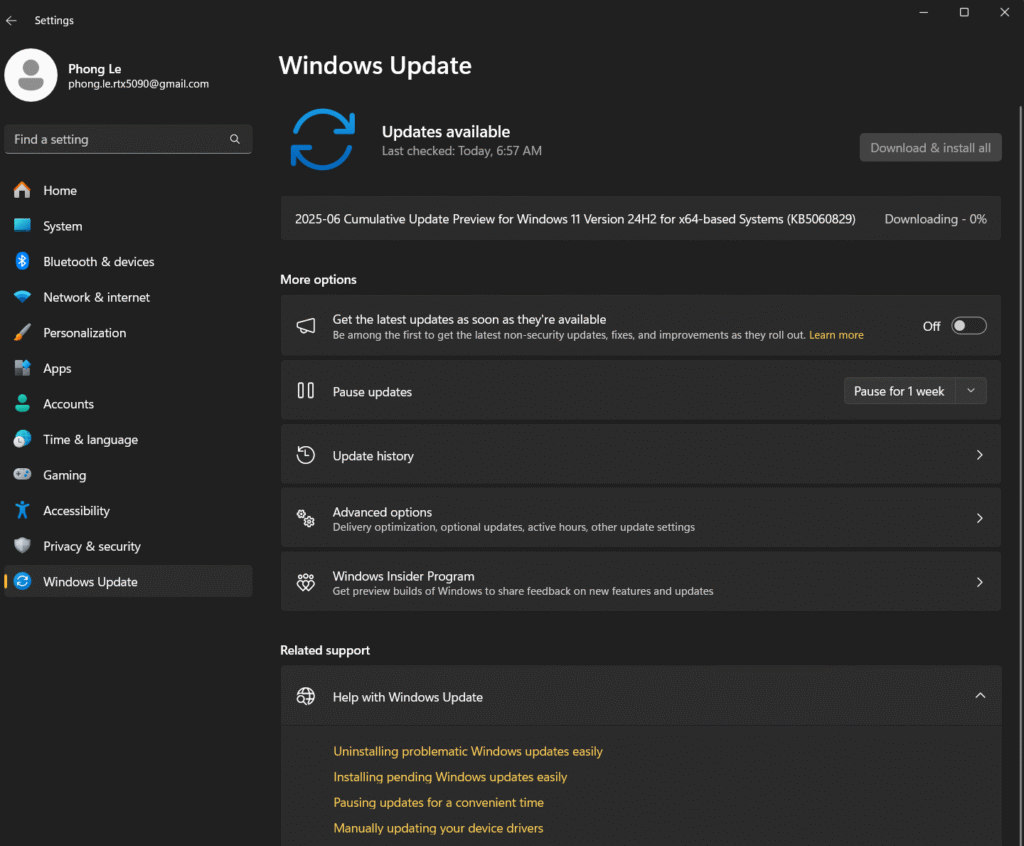Click the Accounts person icon
Image resolution: width=1024 pixels, height=846 pixels.
click(22, 404)
